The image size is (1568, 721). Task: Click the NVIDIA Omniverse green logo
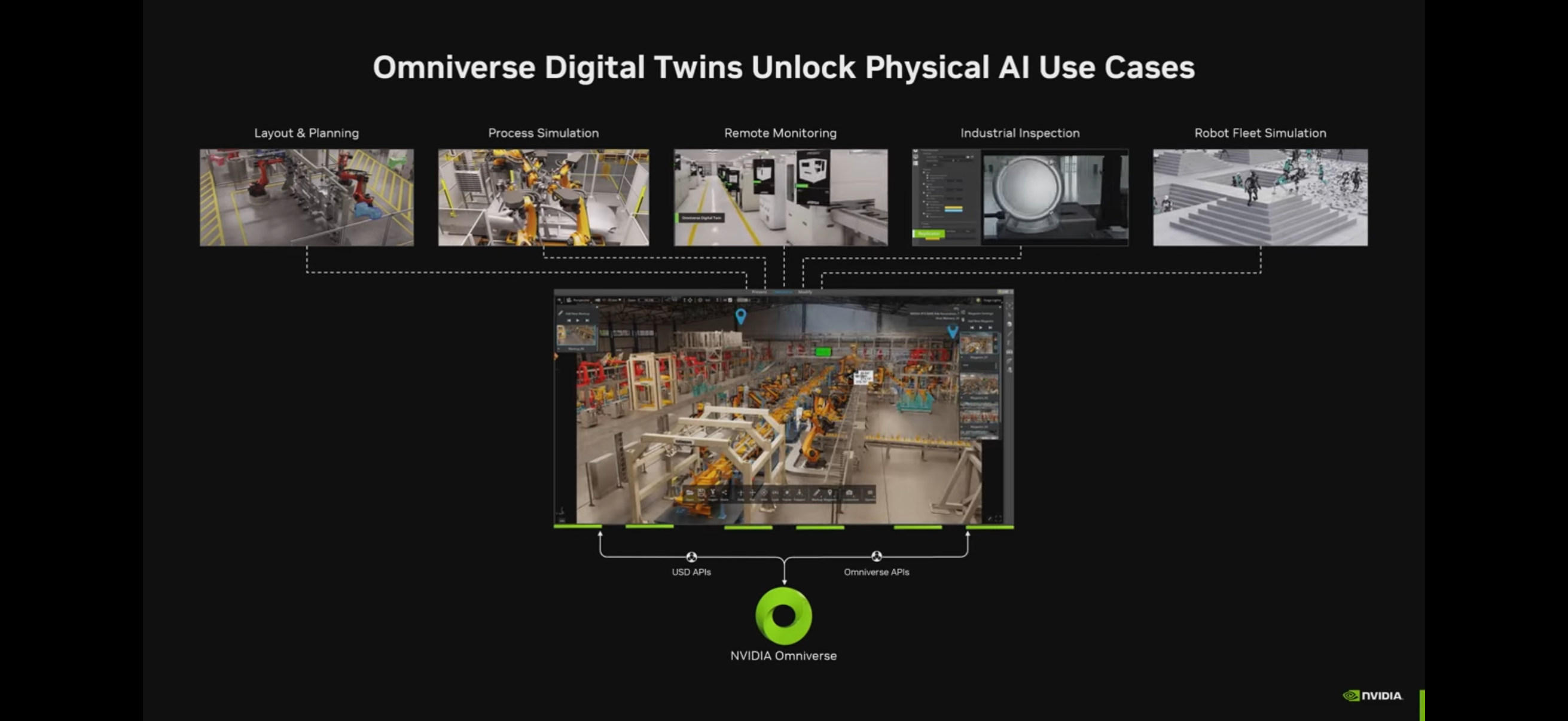(783, 615)
